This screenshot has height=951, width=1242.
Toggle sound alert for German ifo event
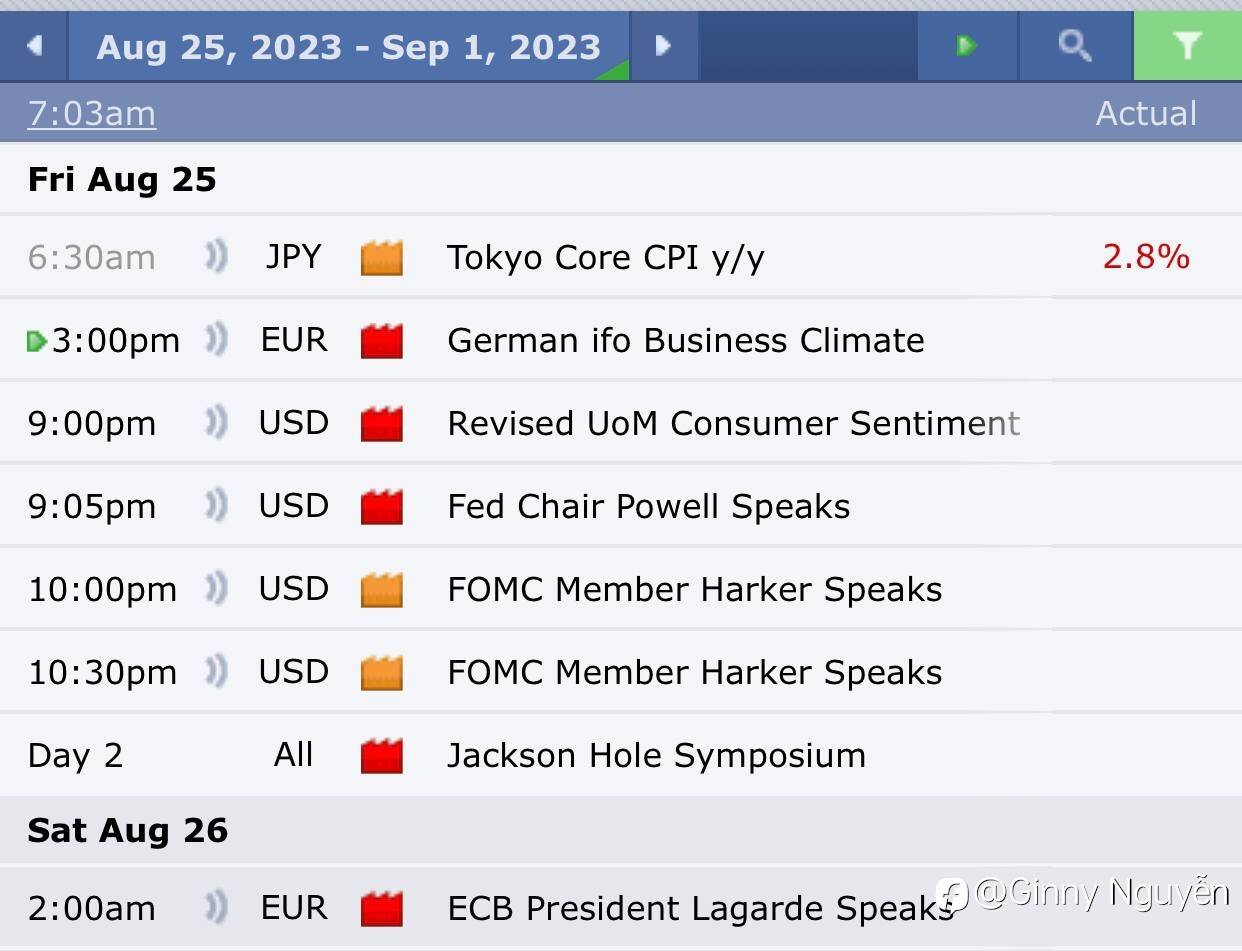216,341
